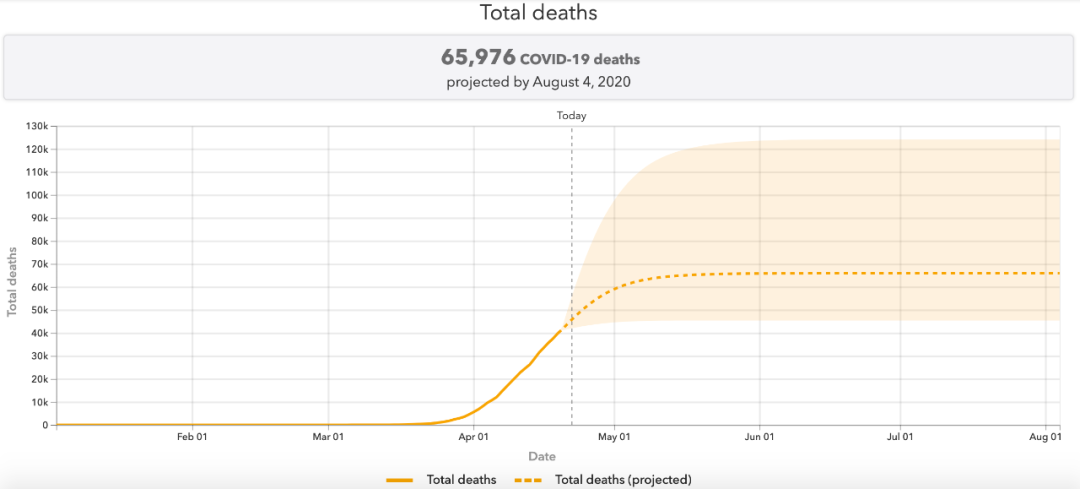Click the Today marker label
The width and height of the screenshot is (1080, 489).
coord(572,116)
